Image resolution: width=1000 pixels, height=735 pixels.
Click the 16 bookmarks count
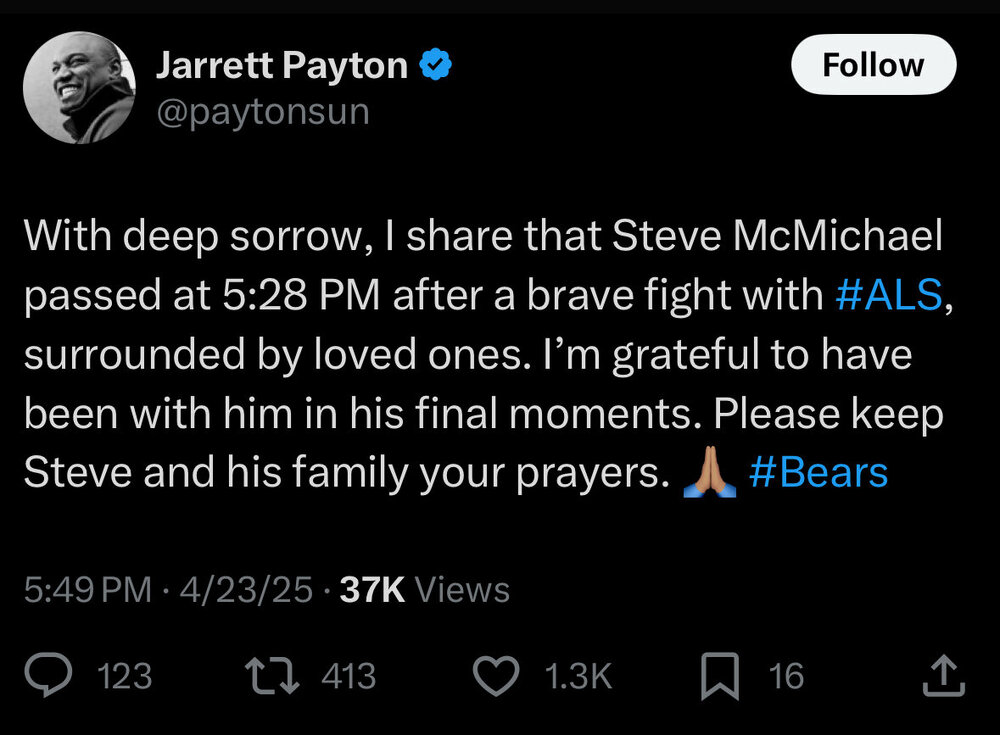point(786,677)
